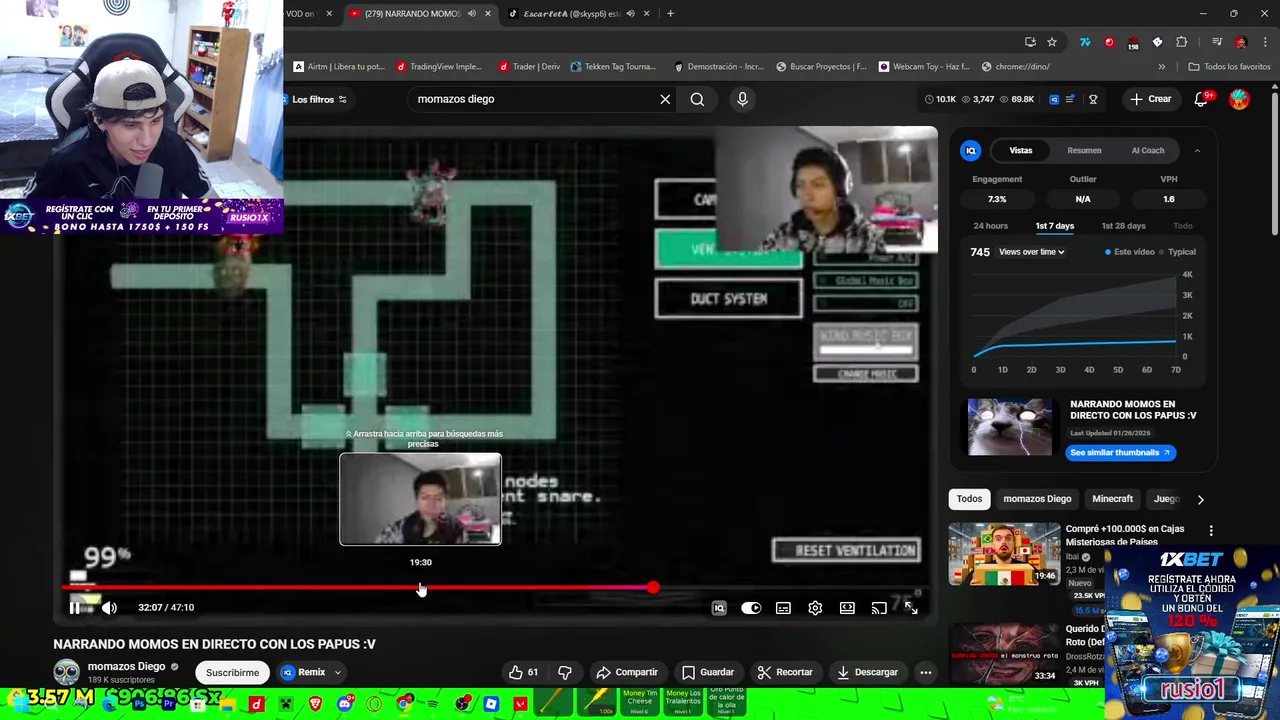Open the YouTube account avatar menu

click(x=1239, y=99)
